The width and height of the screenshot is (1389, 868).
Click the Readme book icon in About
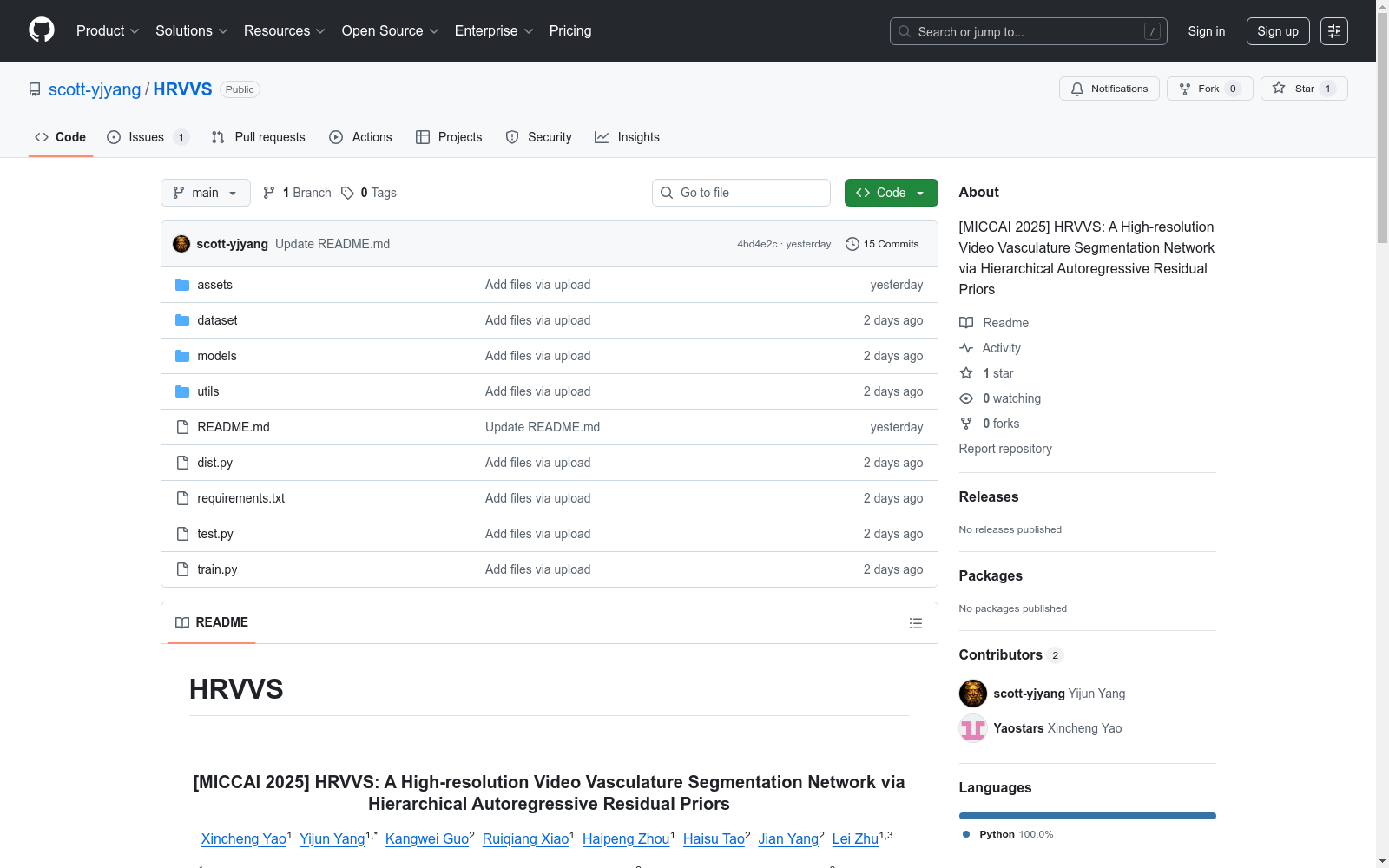pyautogui.click(x=966, y=323)
